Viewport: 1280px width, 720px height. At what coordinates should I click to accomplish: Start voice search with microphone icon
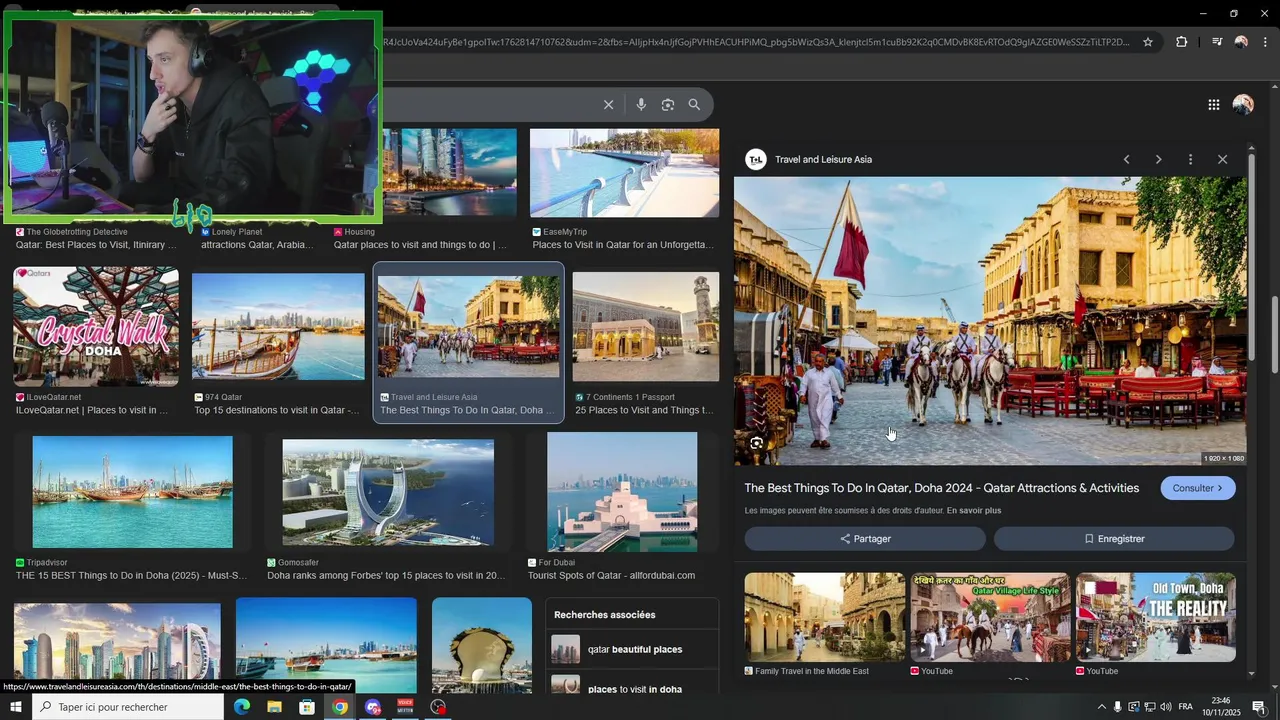(x=641, y=105)
